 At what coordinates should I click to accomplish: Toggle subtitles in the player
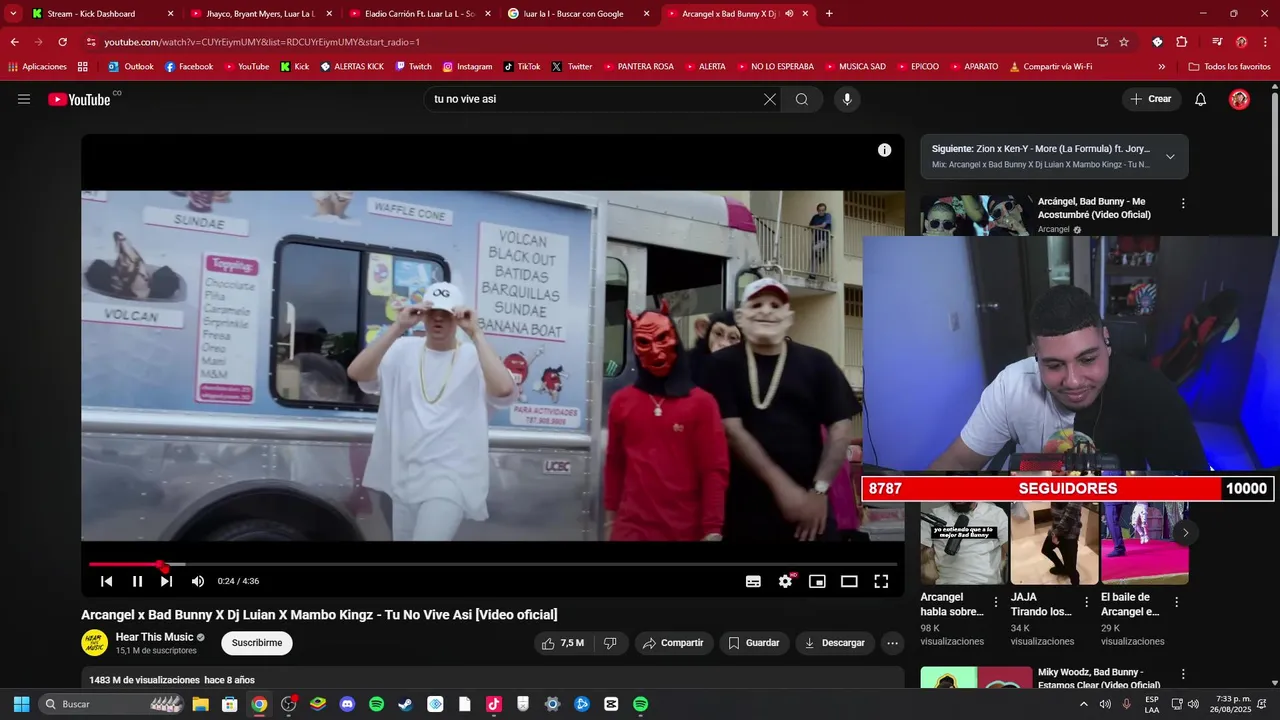tap(753, 581)
